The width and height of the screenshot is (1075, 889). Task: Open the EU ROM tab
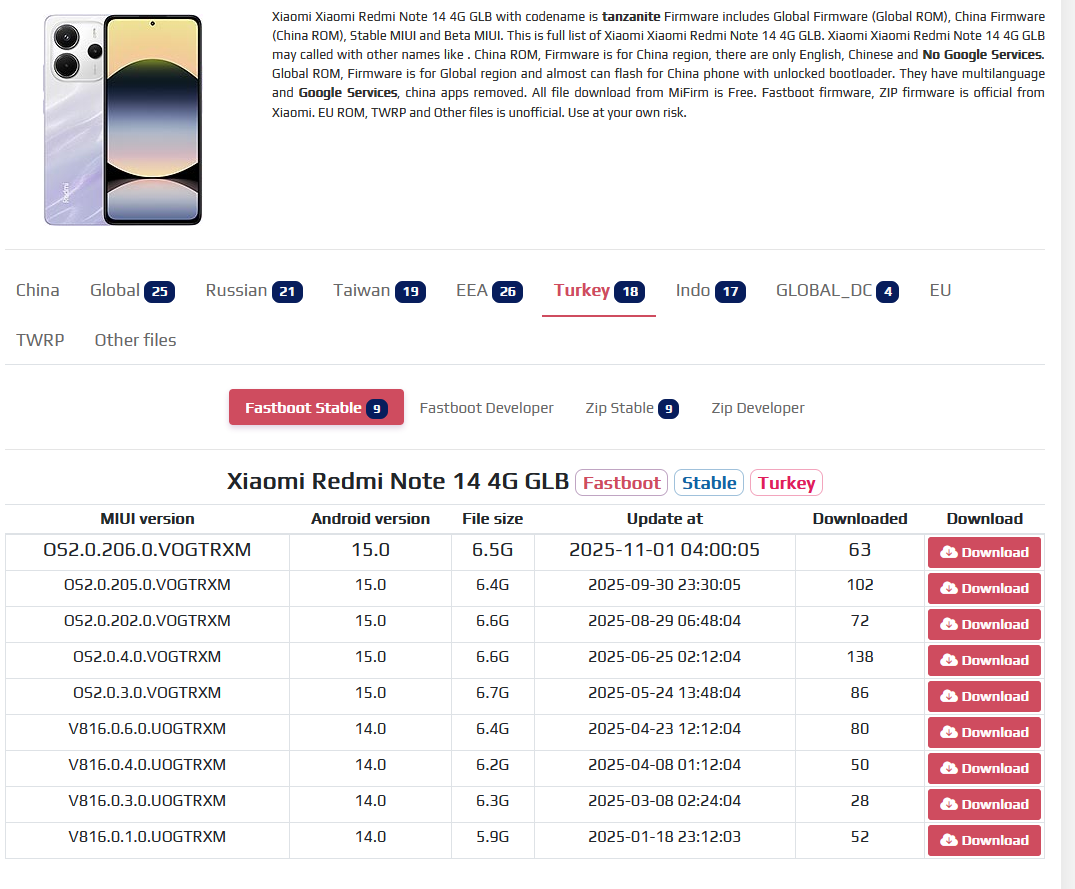click(x=940, y=291)
